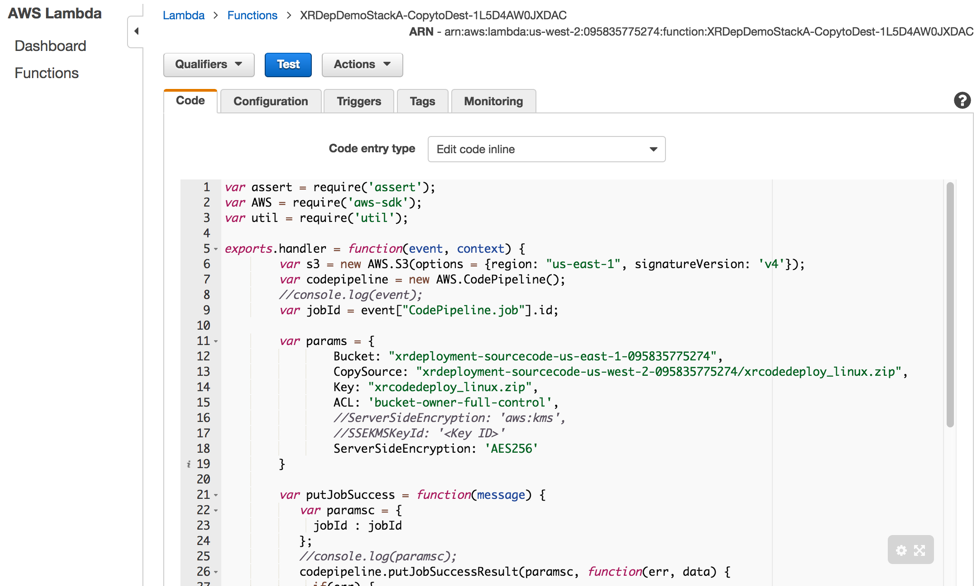Click the blue Test button
Screen dimensions: 975x586
tap(288, 64)
